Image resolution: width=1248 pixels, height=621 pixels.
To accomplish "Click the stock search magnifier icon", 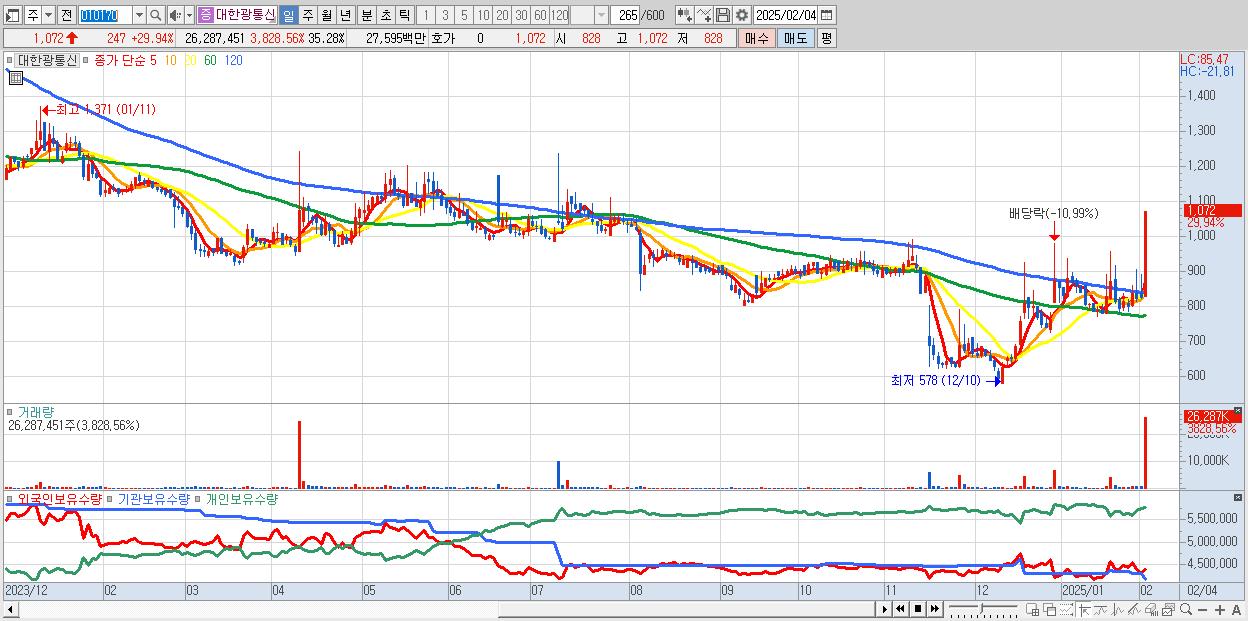I will point(154,15).
